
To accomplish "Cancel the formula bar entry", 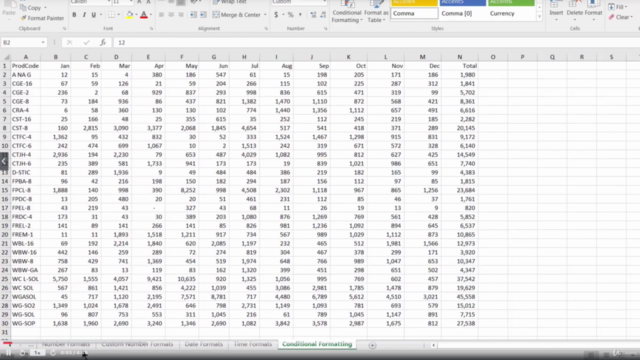I will point(69,42).
